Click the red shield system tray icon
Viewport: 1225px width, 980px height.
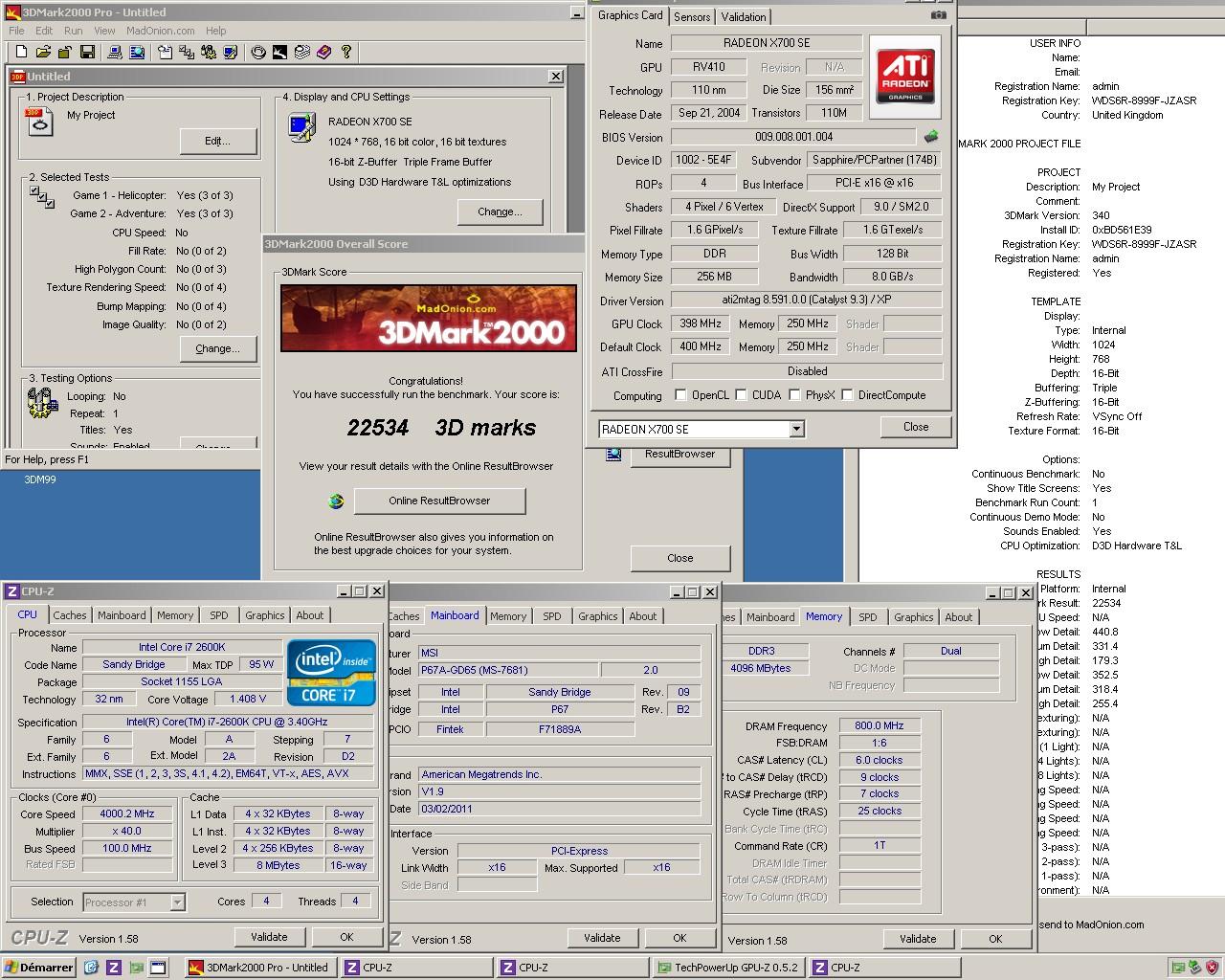(x=1211, y=968)
